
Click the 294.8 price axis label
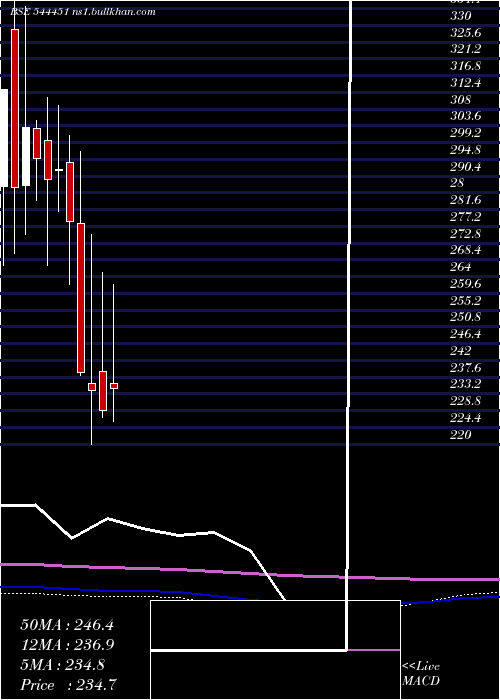click(x=465, y=150)
